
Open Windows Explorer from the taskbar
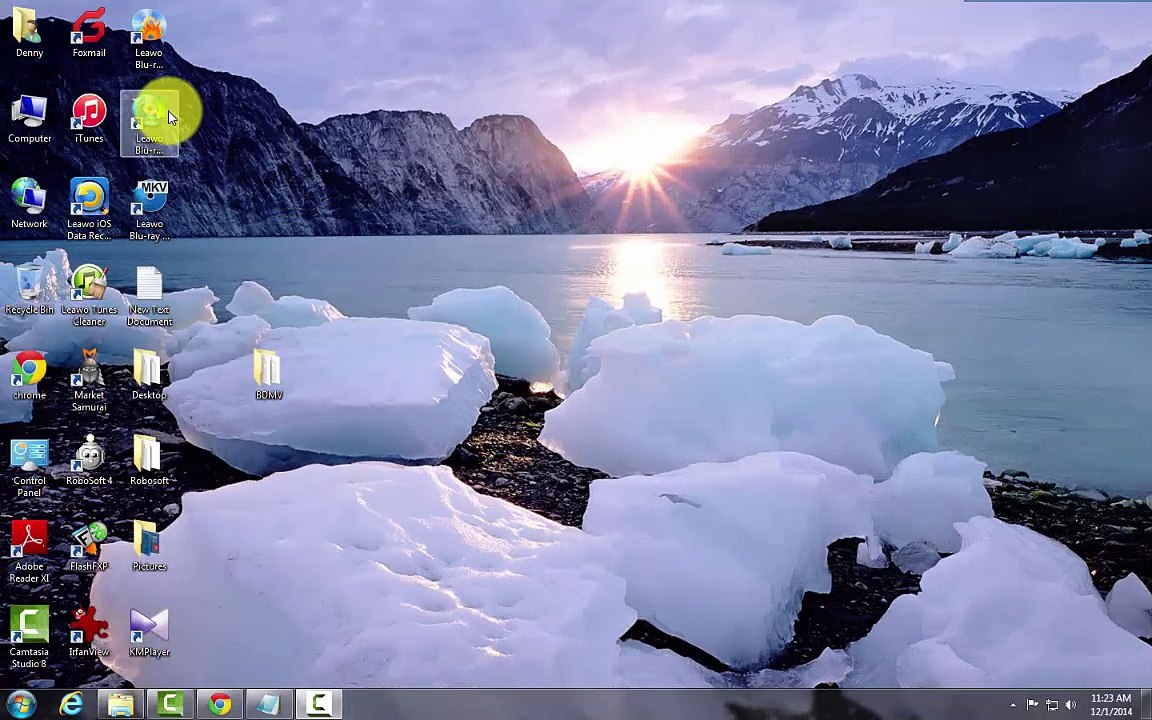pyautogui.click(x=120, y=705)
